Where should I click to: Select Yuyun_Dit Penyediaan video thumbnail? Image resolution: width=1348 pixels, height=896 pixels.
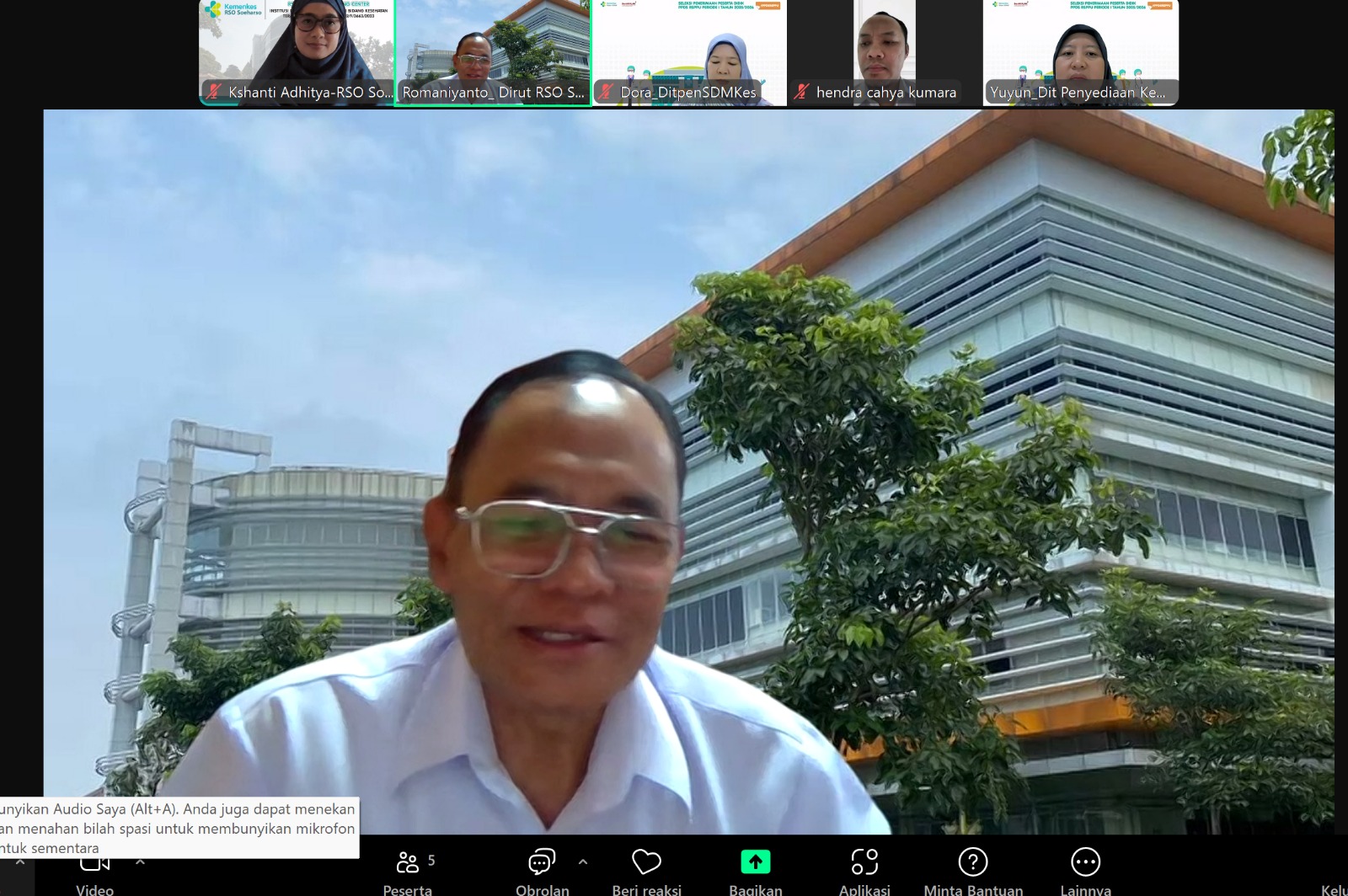(1081, 52)
